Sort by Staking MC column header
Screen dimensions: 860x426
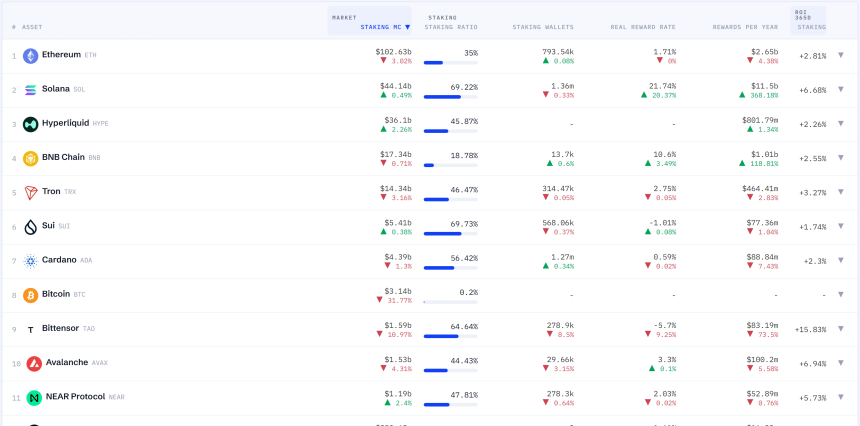[x=385, y=27]
